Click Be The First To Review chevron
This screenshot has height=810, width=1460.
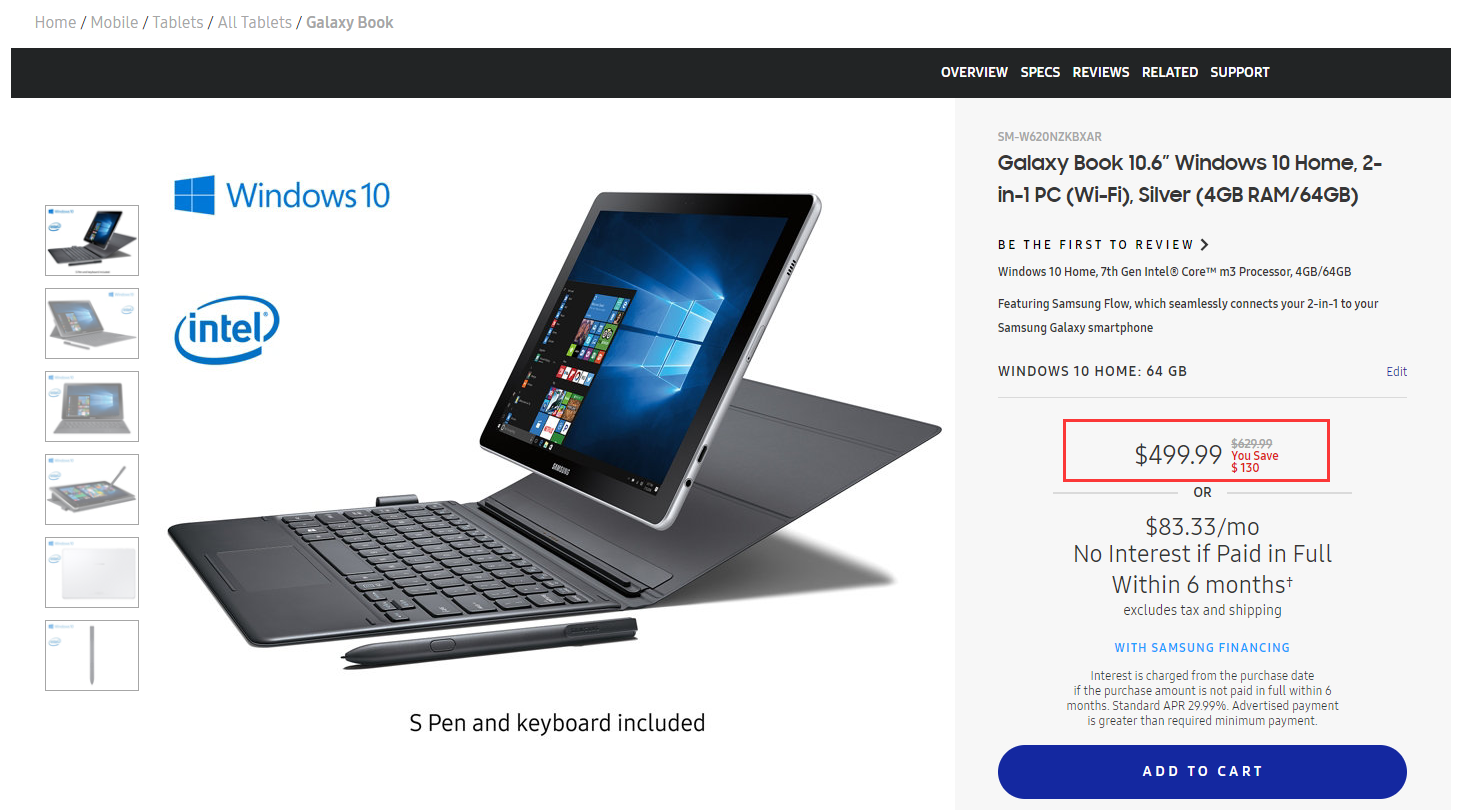click(1204, 245)
